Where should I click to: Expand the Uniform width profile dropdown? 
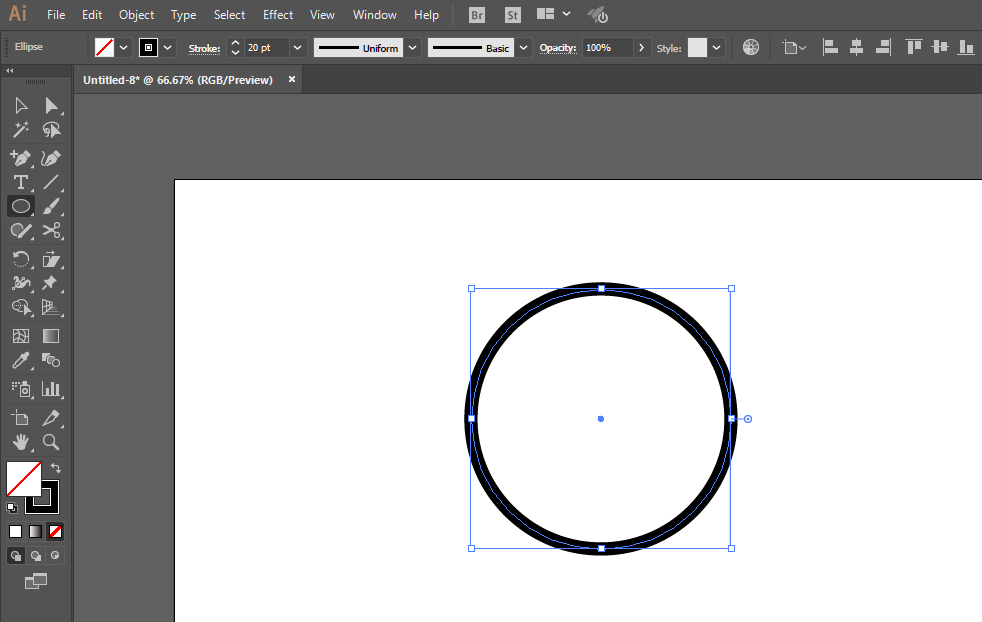coord(412,48)
